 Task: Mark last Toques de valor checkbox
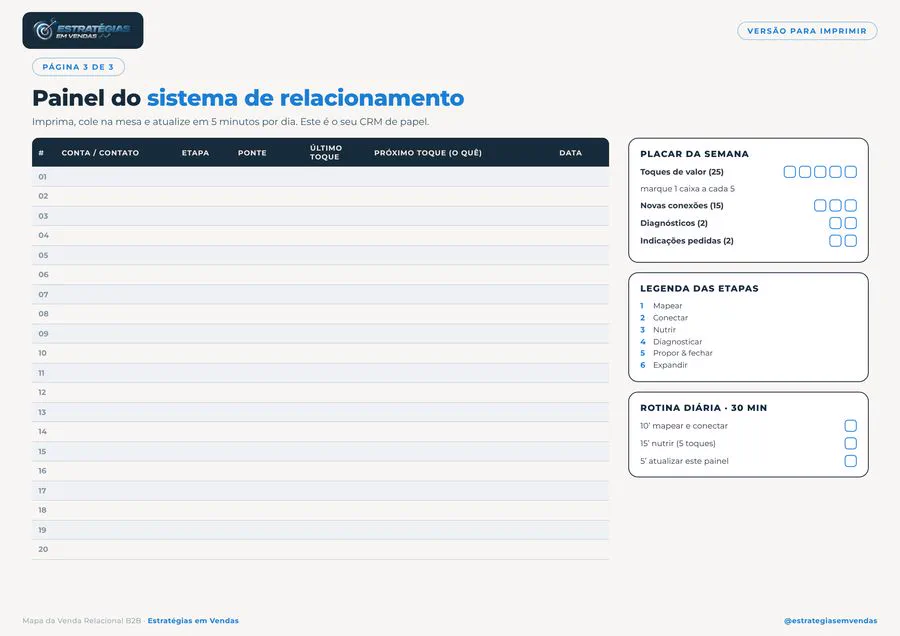click(x=851, y=172)
